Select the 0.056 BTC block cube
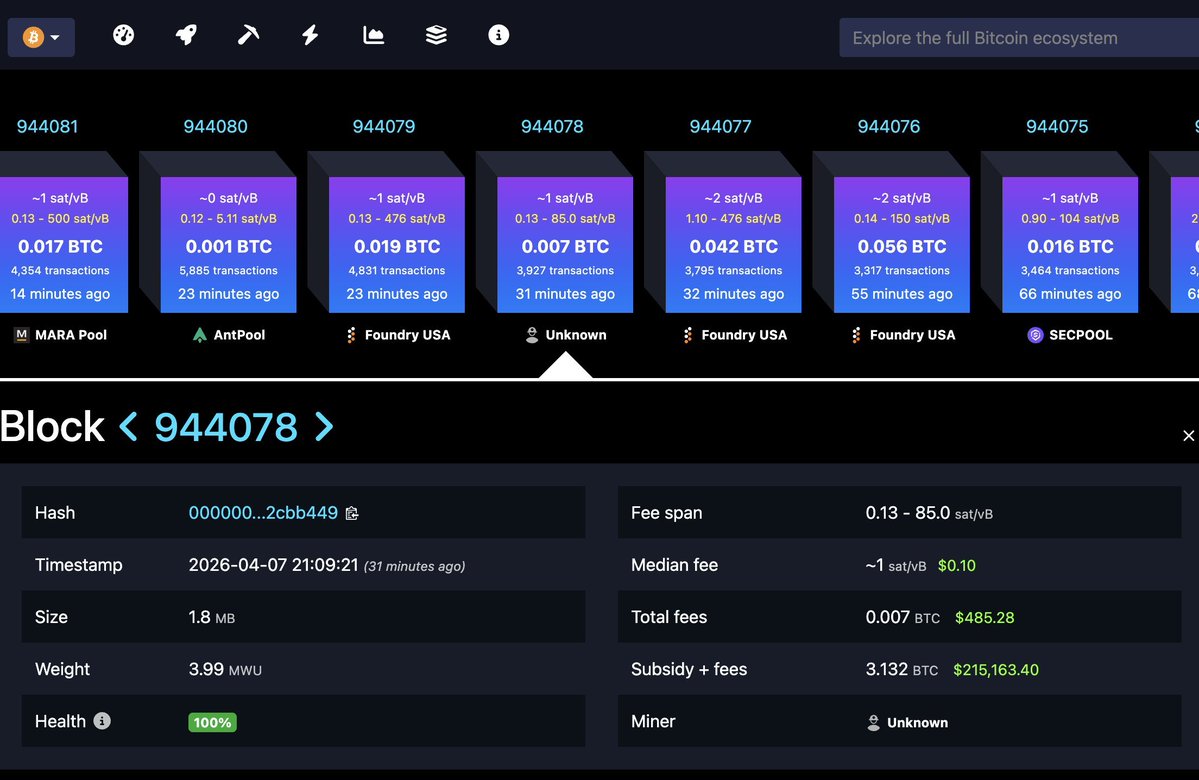Image resolution: width=1199 pixels, height=780 pixels. click(x=902, y=245)
